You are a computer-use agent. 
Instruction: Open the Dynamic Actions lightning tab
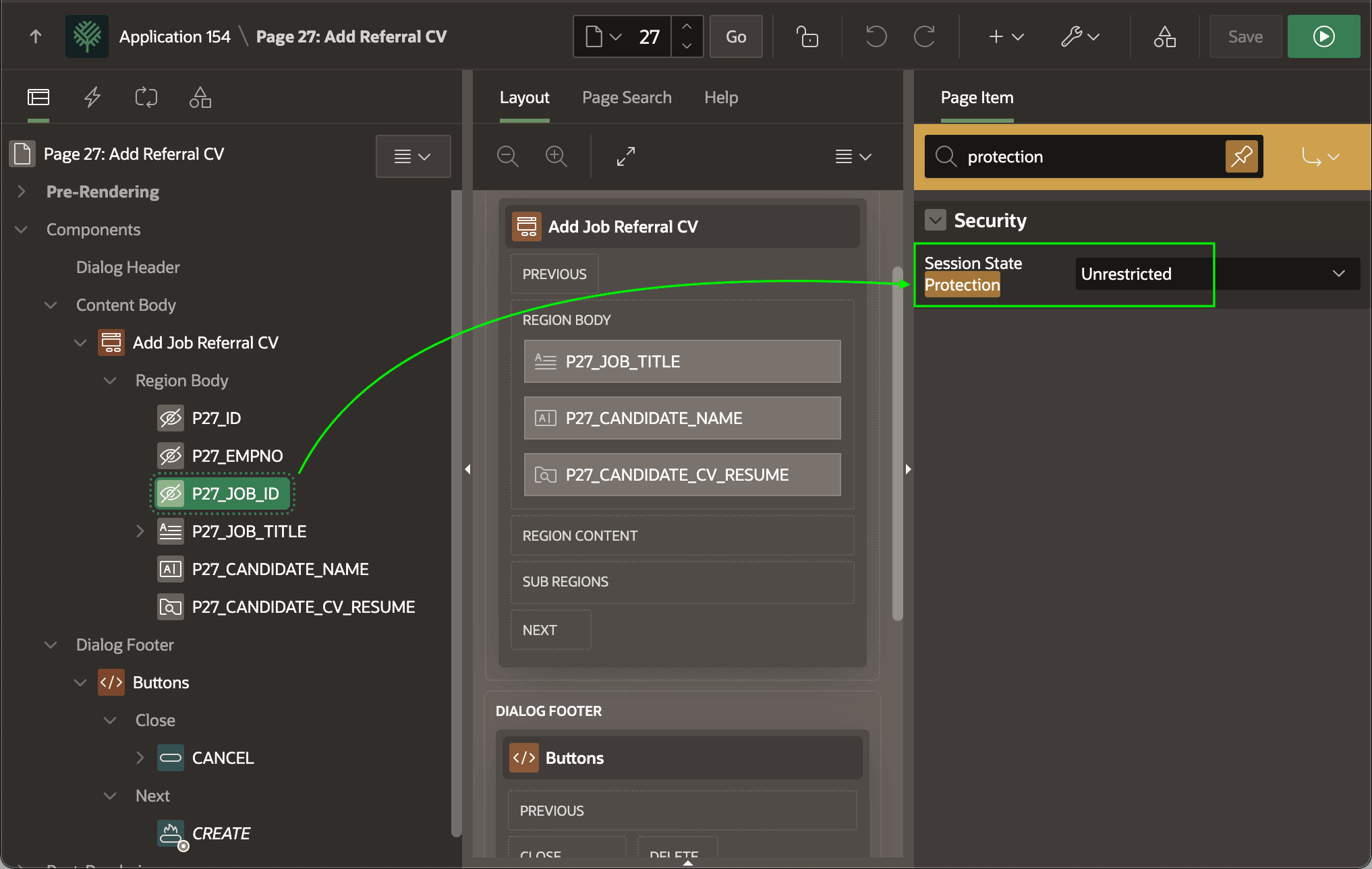tap(92, 97)
